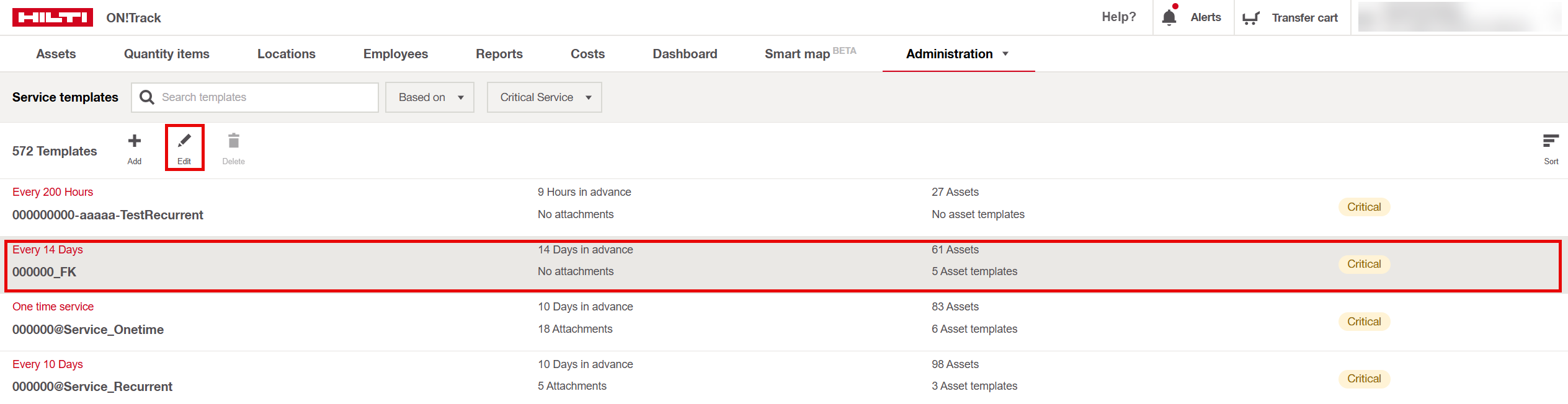
Task: Switch to the Assets tab
Action: tap(56, 54)
